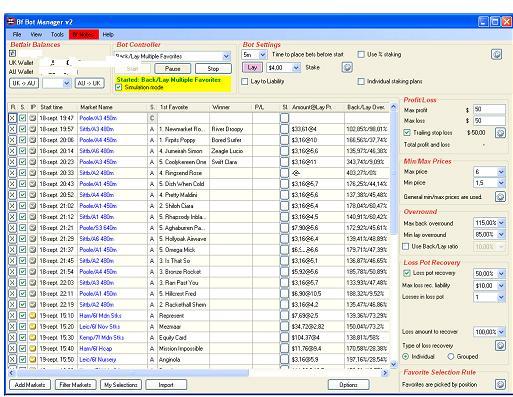513x397 pixels.
Task: Open View menu
Action: pyautogui.click(x=36, y=34)
